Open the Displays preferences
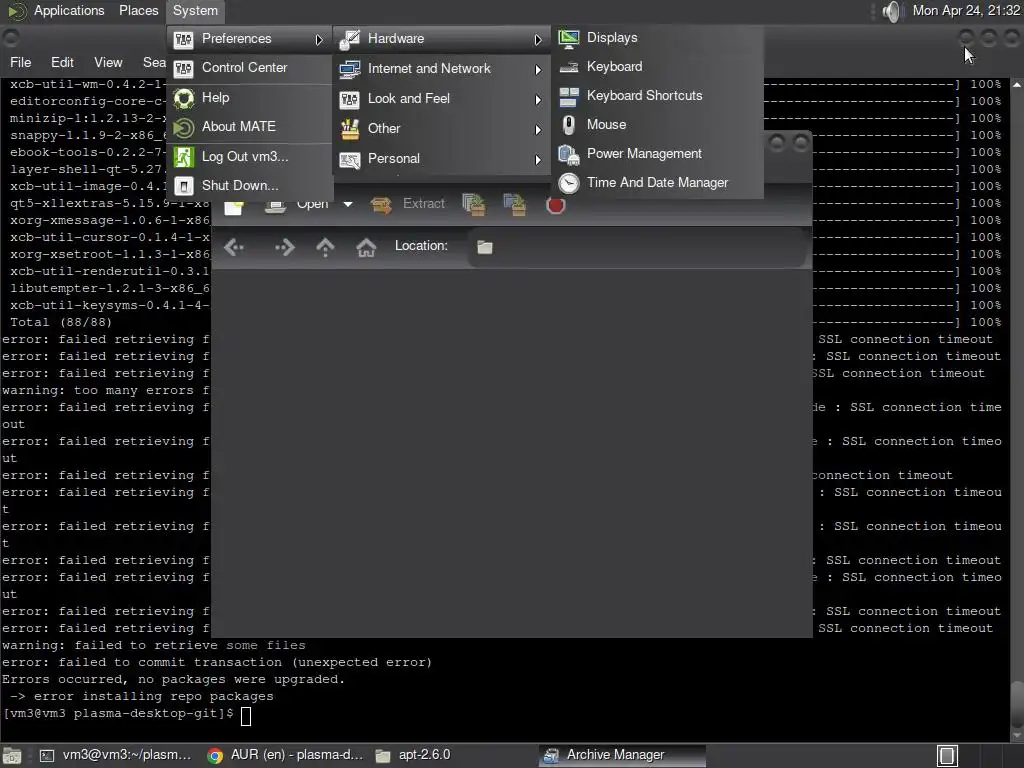 [658, 38]
